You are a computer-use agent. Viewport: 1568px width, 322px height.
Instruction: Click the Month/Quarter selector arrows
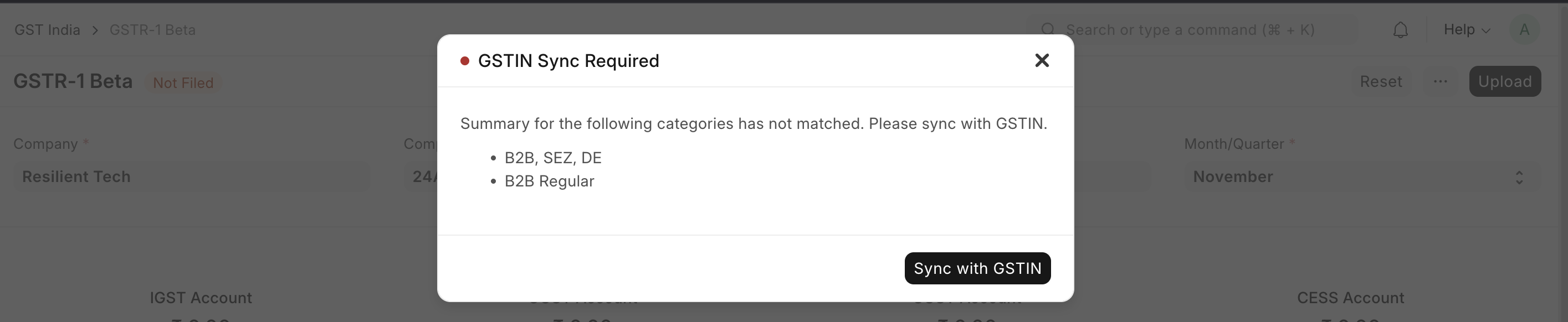tap(1519, 177)
